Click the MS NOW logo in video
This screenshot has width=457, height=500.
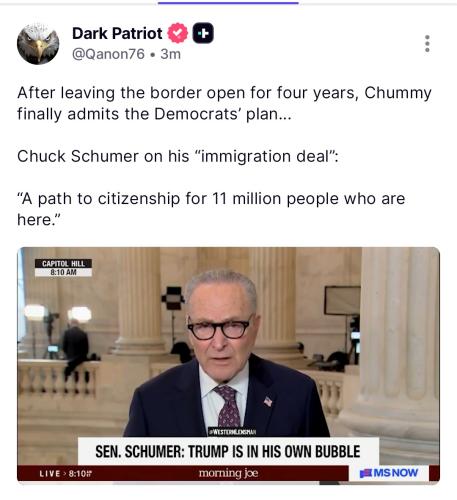coord(389,473)
